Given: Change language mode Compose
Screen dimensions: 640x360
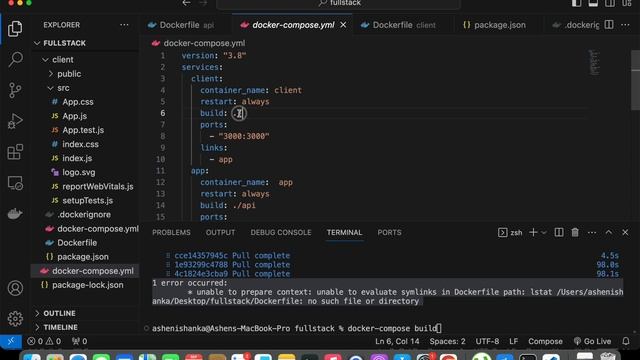Looking at the screenshot, I should click(545, 341).
